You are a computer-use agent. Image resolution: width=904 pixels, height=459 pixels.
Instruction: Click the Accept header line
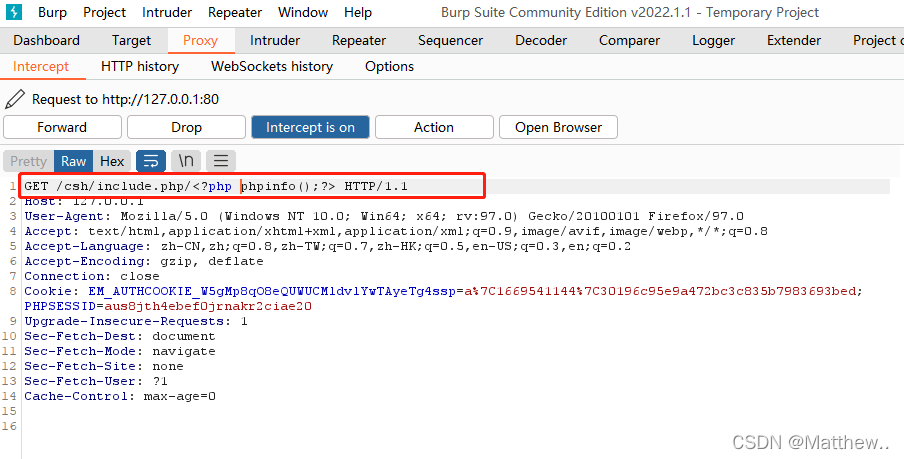point(396,232)
